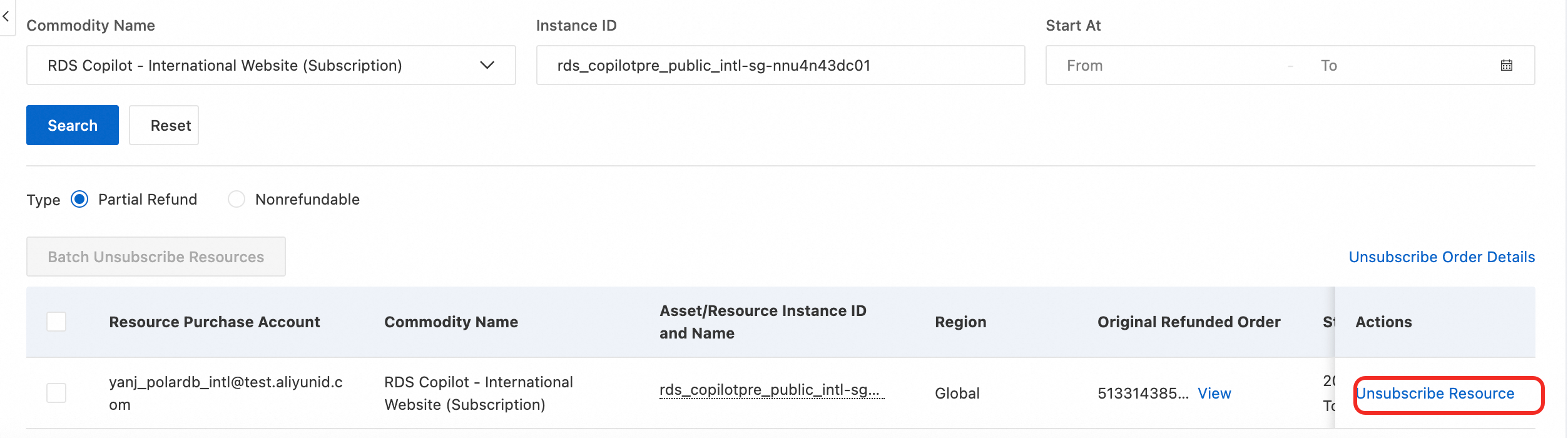
Task: Click the Region column header
Action: point(960,322)
